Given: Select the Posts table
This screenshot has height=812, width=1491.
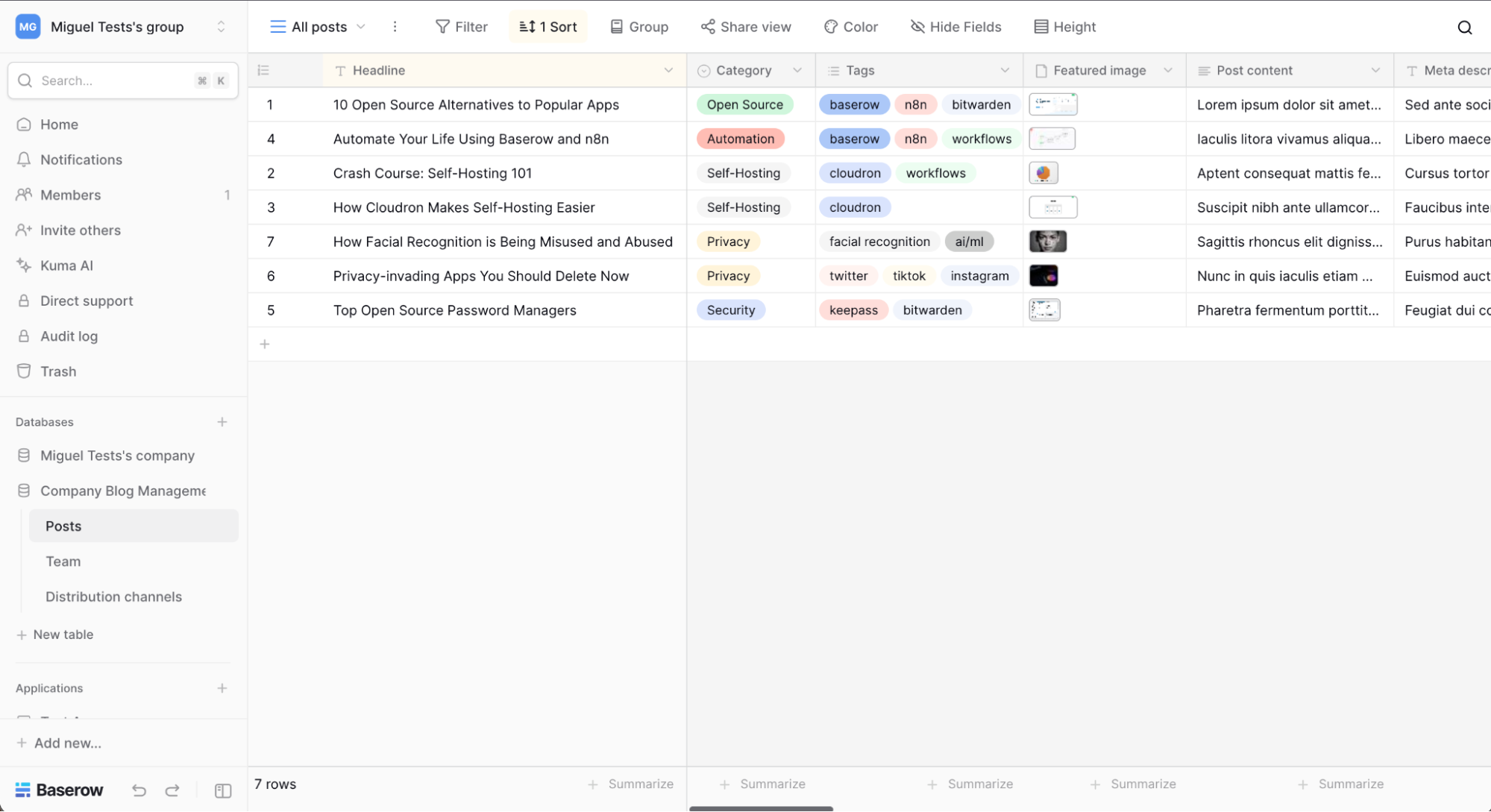Looking at the screenshot, I should [x=134, y=526].
